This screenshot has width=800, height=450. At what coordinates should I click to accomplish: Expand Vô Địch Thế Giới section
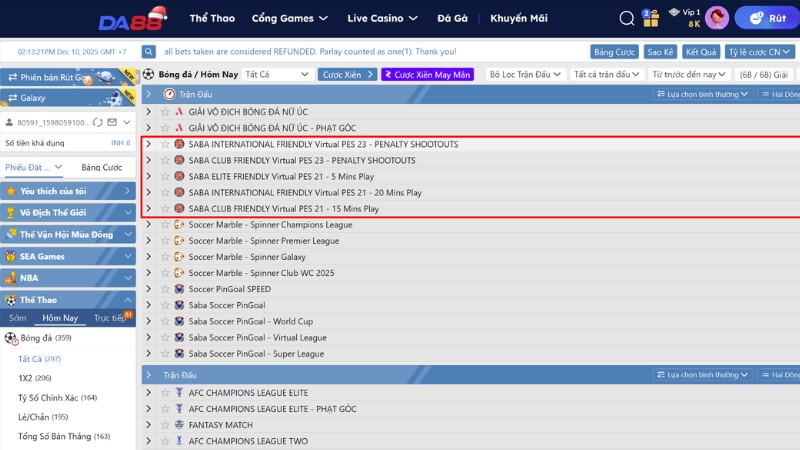[x=68, y=213]
